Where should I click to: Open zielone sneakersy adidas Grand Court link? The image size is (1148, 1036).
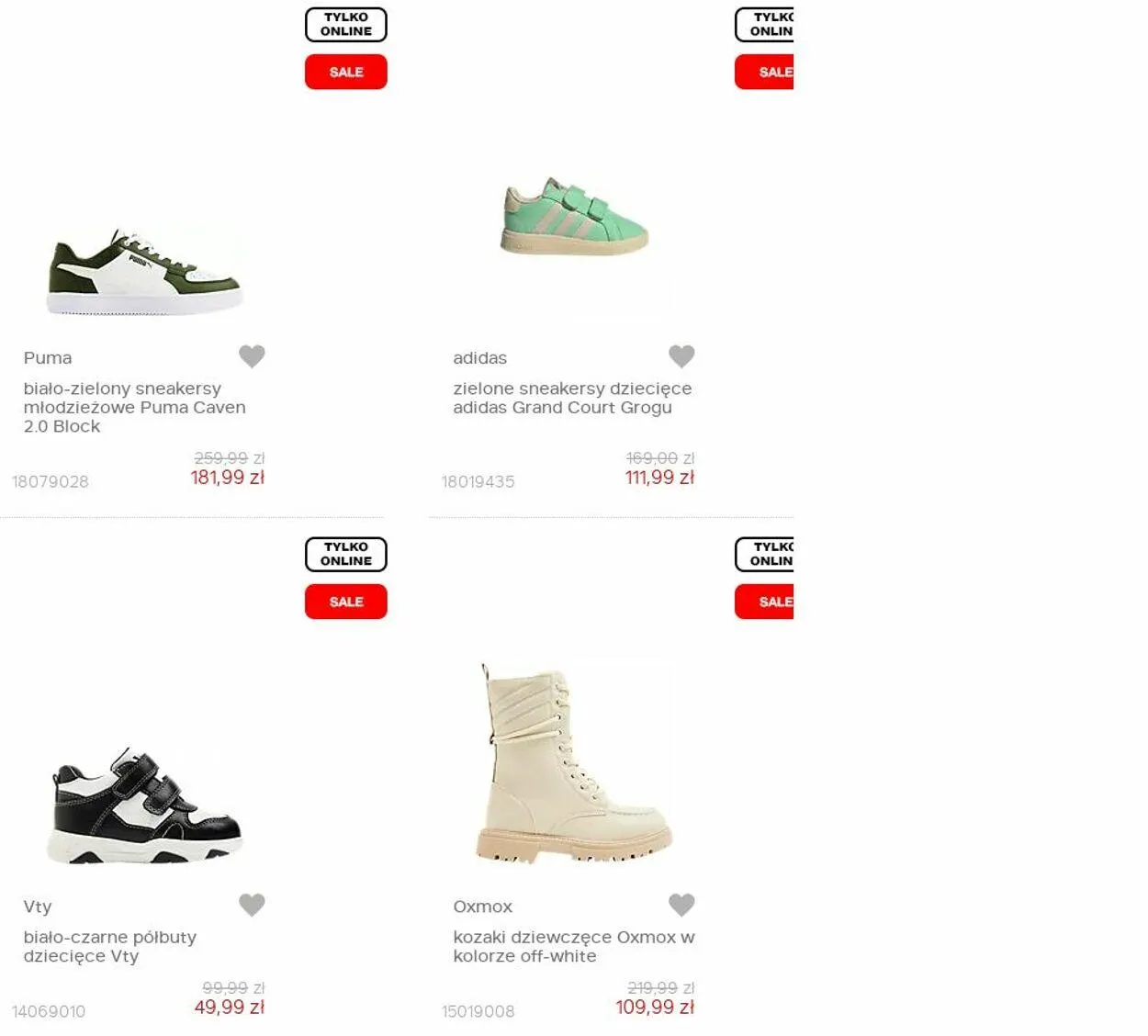click(x=572, y=398)
